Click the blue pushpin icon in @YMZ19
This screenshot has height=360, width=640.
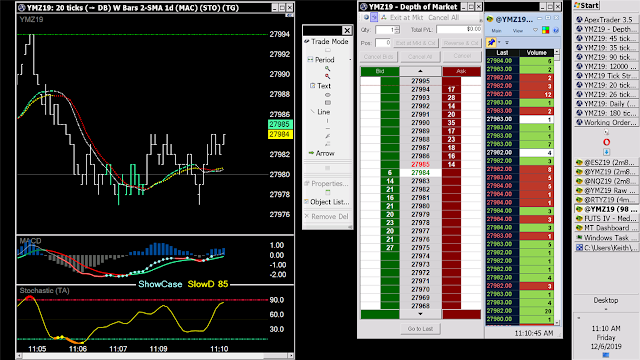pos(491,42)
